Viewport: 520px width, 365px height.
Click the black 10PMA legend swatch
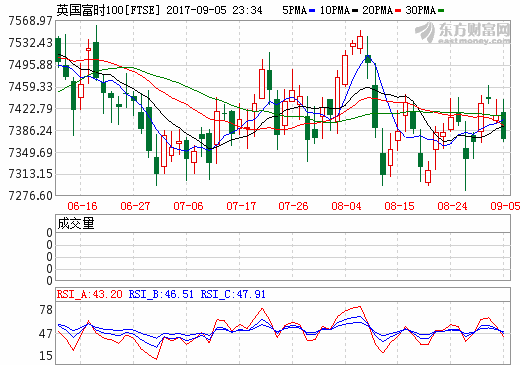[x=355, y=11]
